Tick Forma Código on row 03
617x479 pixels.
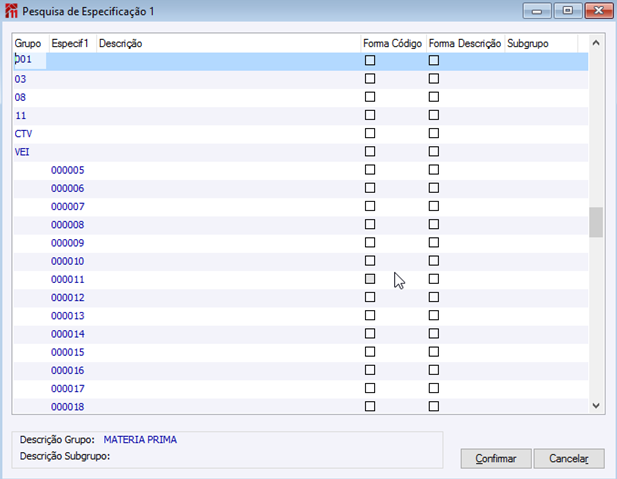370,79
